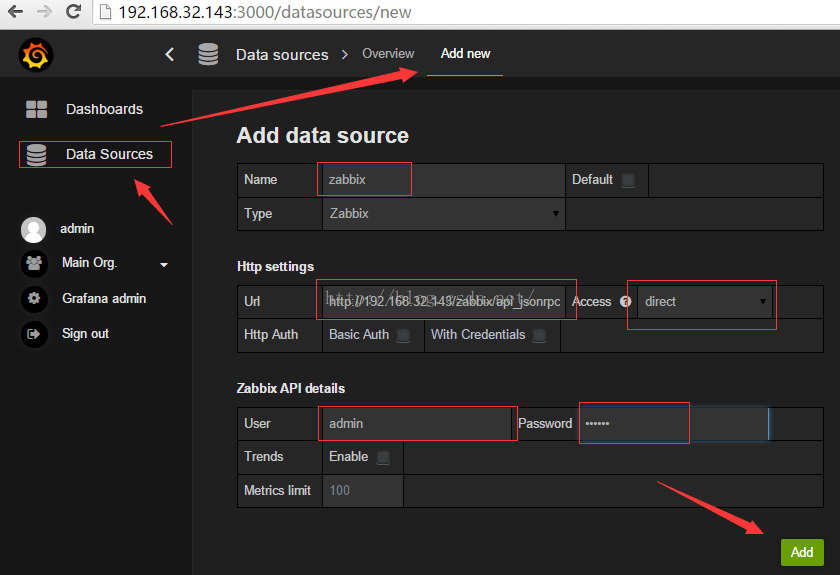Click the Zabbix API details section label
Viewport: 840px width, 575px height.
pos(291,389)
